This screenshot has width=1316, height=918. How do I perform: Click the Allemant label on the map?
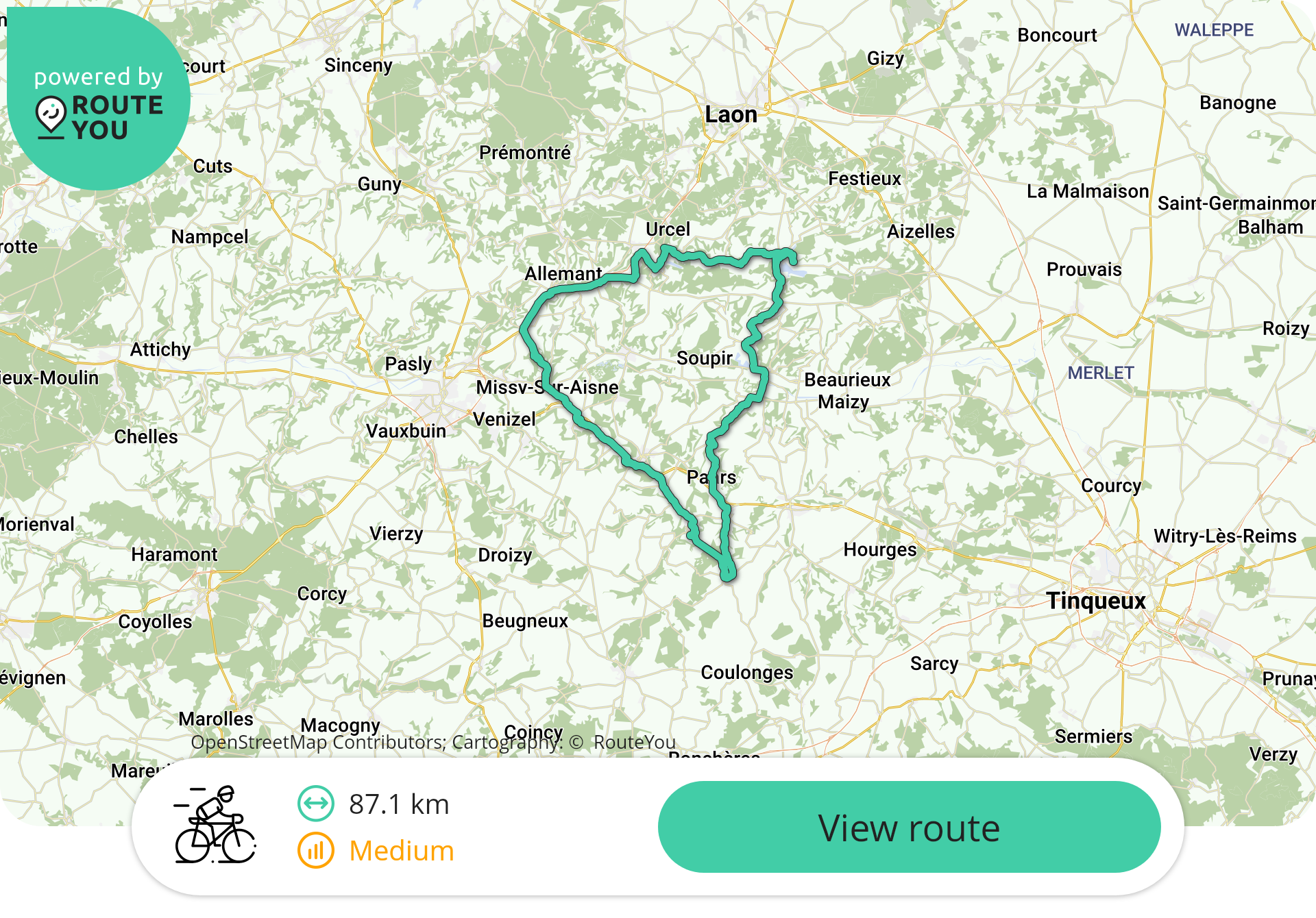(x=563, y=274)
